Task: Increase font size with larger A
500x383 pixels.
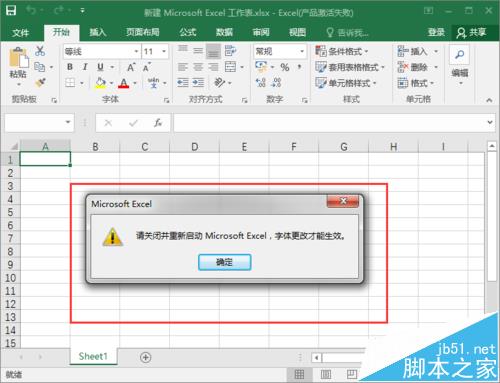Action: 131,67
